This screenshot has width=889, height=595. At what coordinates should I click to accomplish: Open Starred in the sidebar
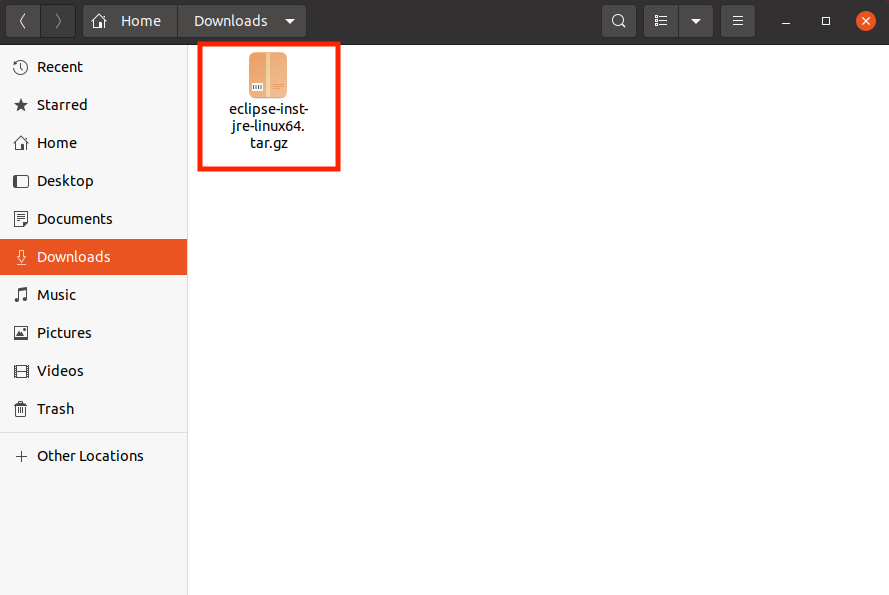[94, 105]
